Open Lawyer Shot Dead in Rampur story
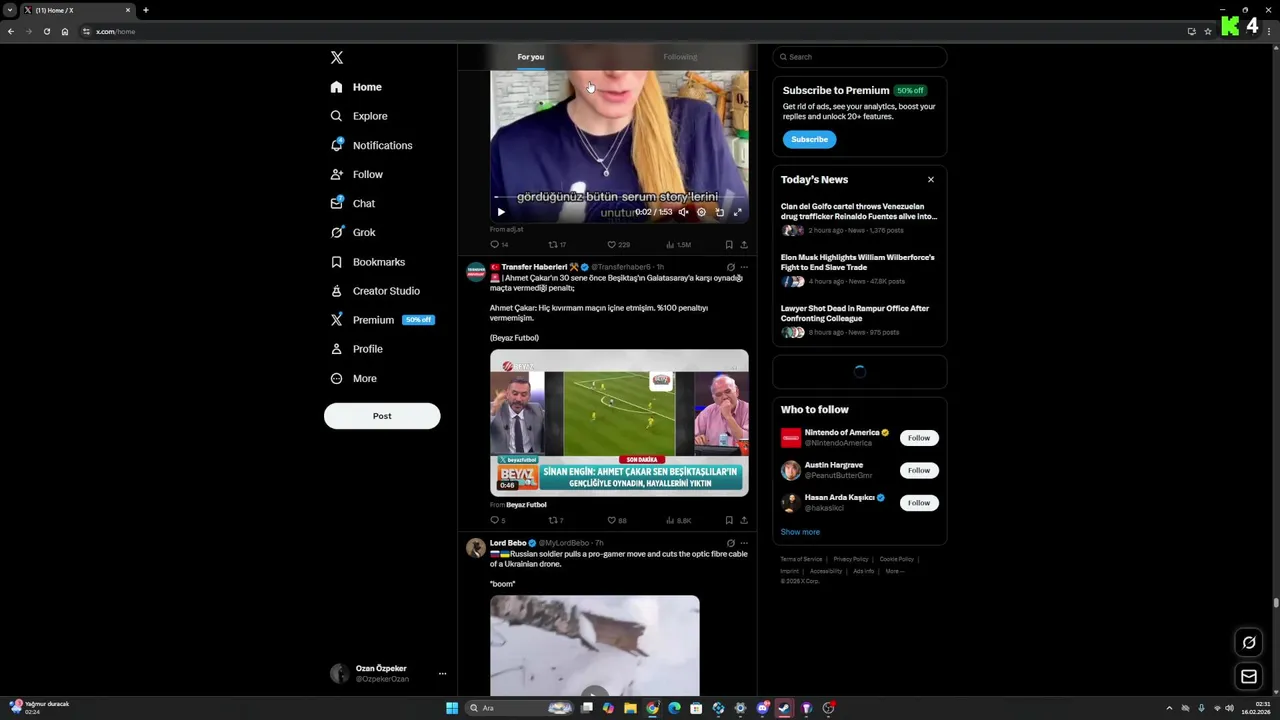The height and width of the screenshot is (720, 1280). (859, 322)
